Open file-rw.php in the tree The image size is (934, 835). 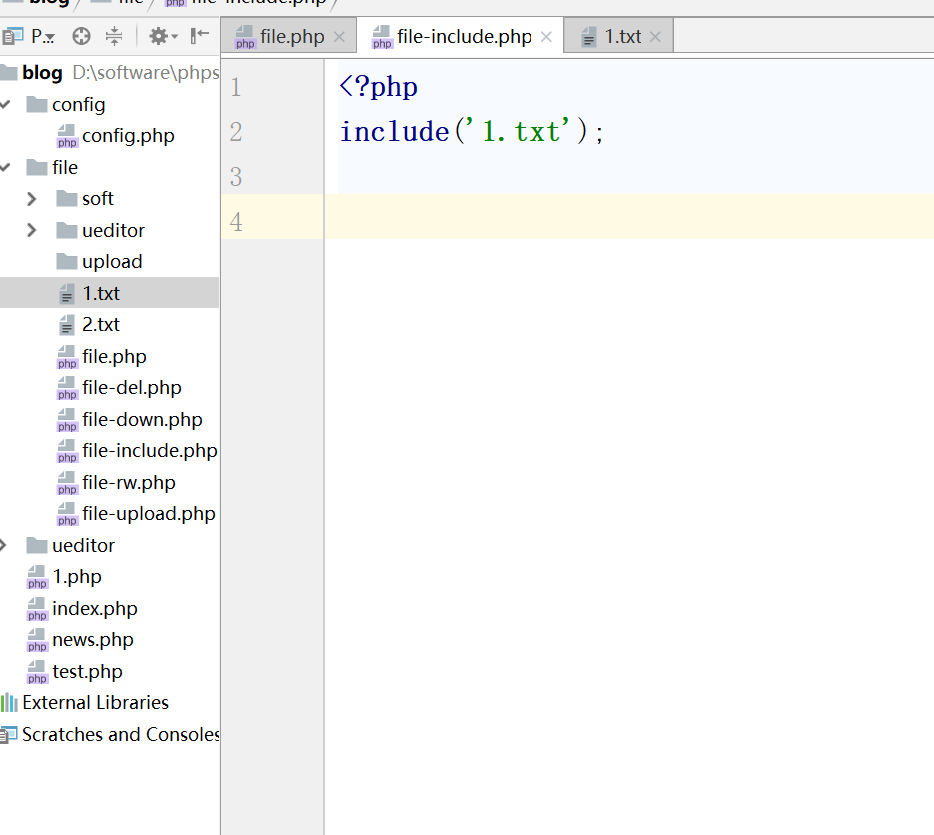(x=129, y=482)
